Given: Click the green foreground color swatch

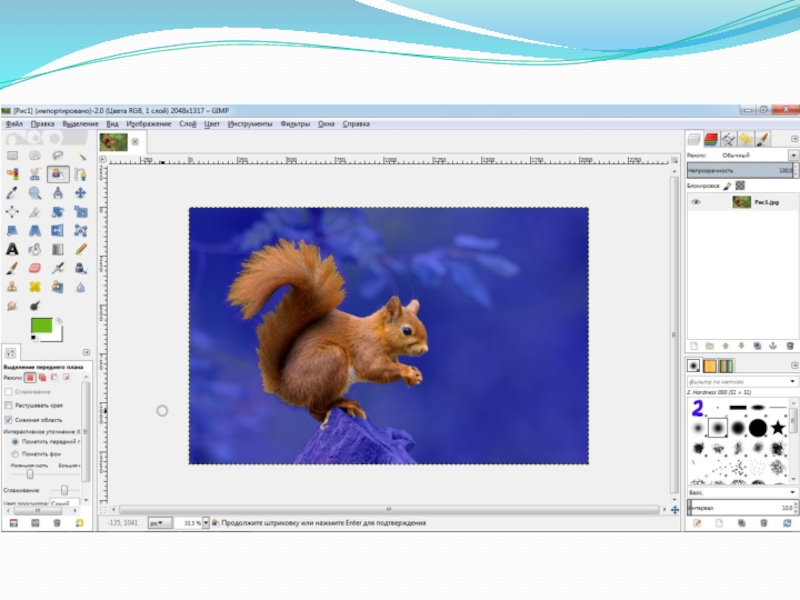Looking at the screenshot, I should point(42,325).
